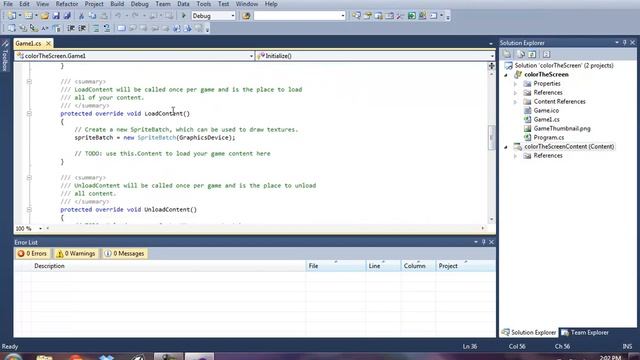Click the Properties icon in the Solution Explorer toolbar
The image size is (640, 360).
click(507, 54)
